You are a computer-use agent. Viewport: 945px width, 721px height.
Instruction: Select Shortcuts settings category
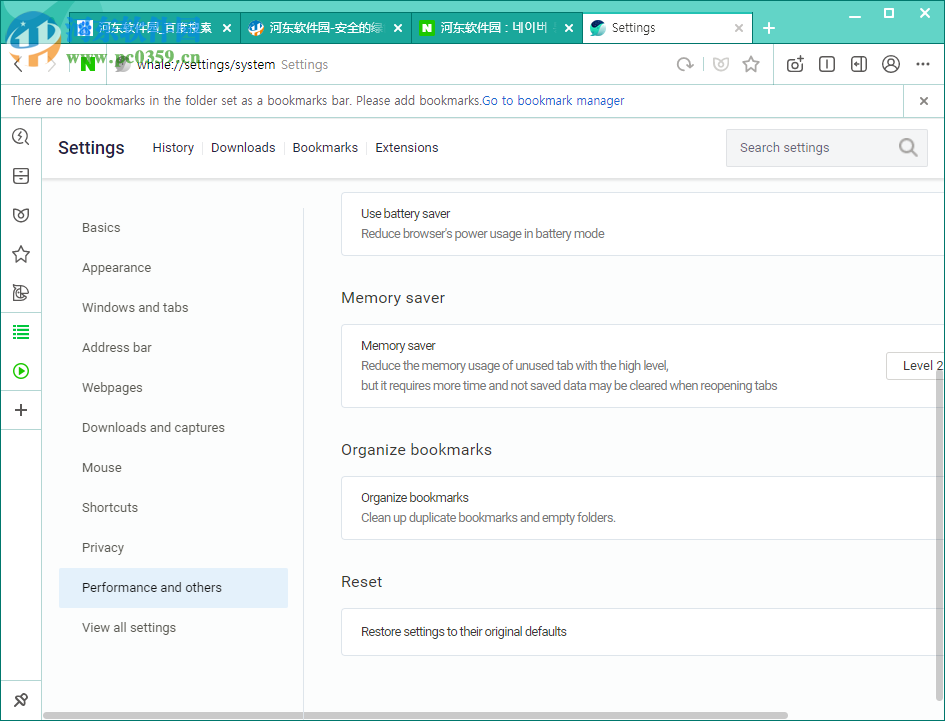click(x=174, y=508)
